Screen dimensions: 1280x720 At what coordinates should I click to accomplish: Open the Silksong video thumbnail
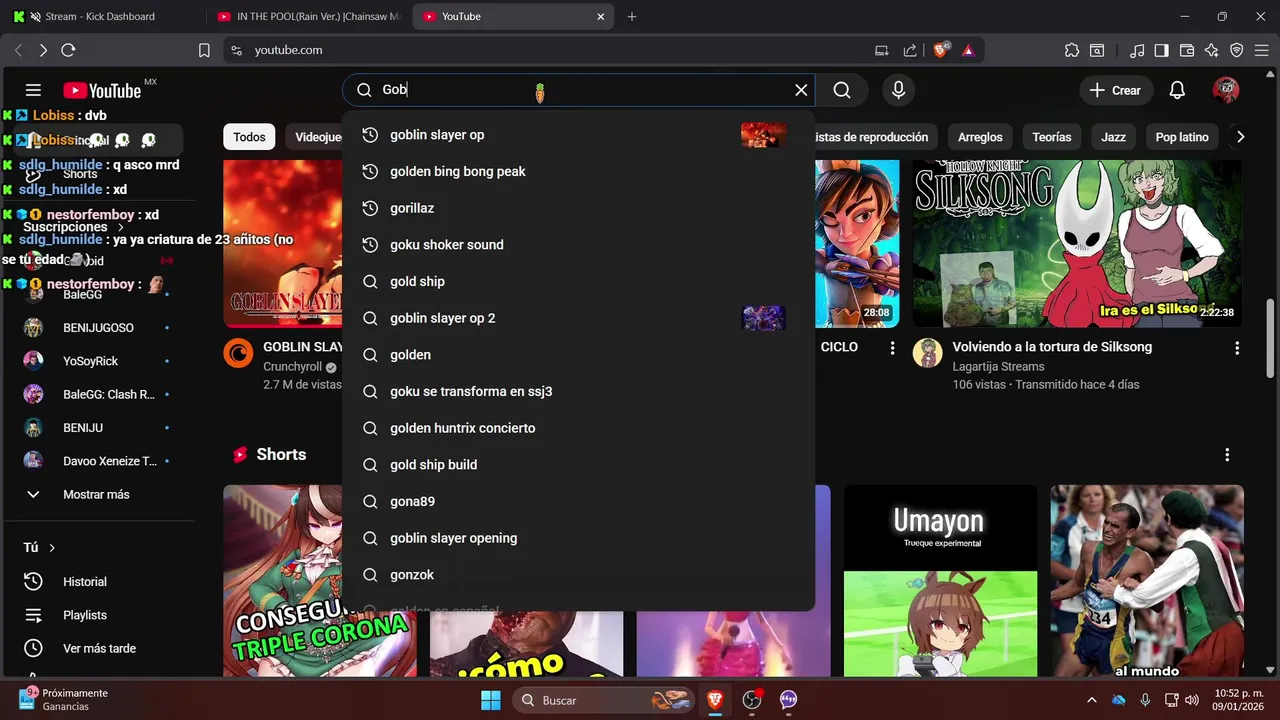coord(1078,243)
